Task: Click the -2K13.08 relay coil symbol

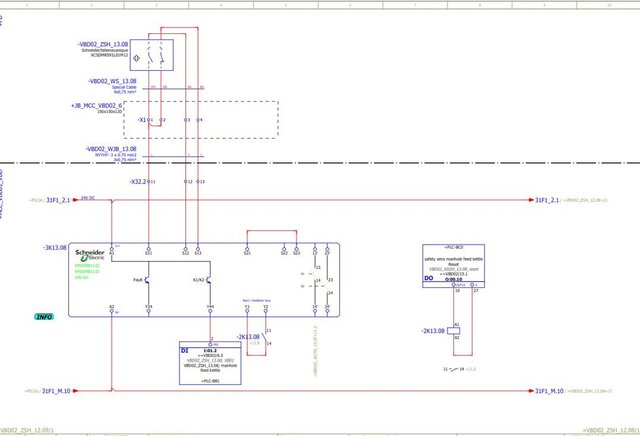Action: [457, 331]
